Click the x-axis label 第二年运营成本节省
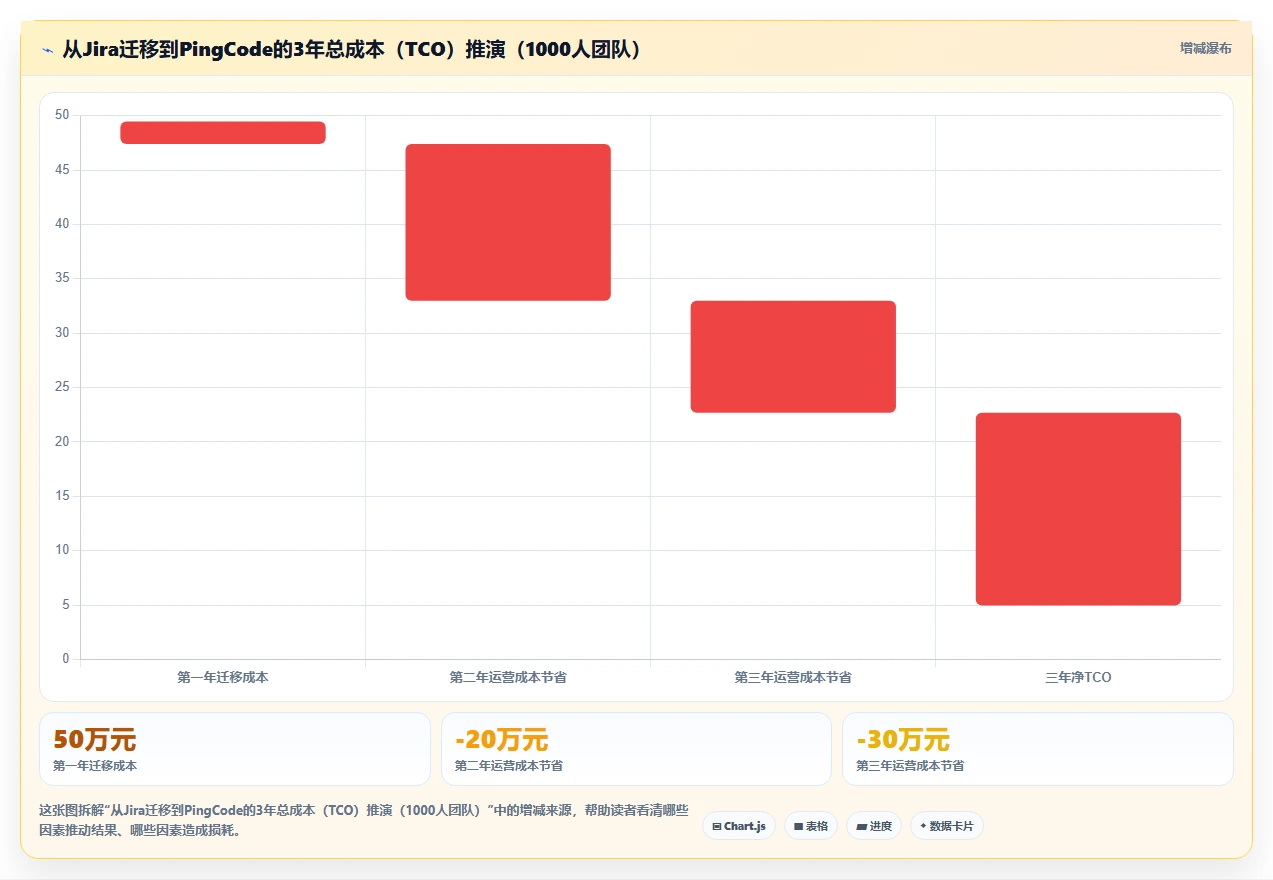 (508, 677)
